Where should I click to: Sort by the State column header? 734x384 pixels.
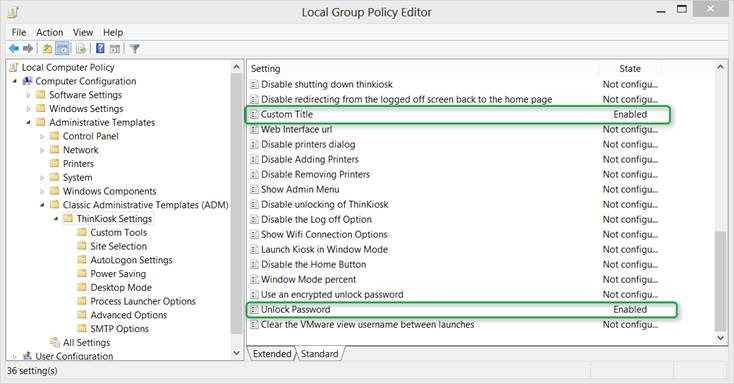pyautogui.click(x=630, y=69)
